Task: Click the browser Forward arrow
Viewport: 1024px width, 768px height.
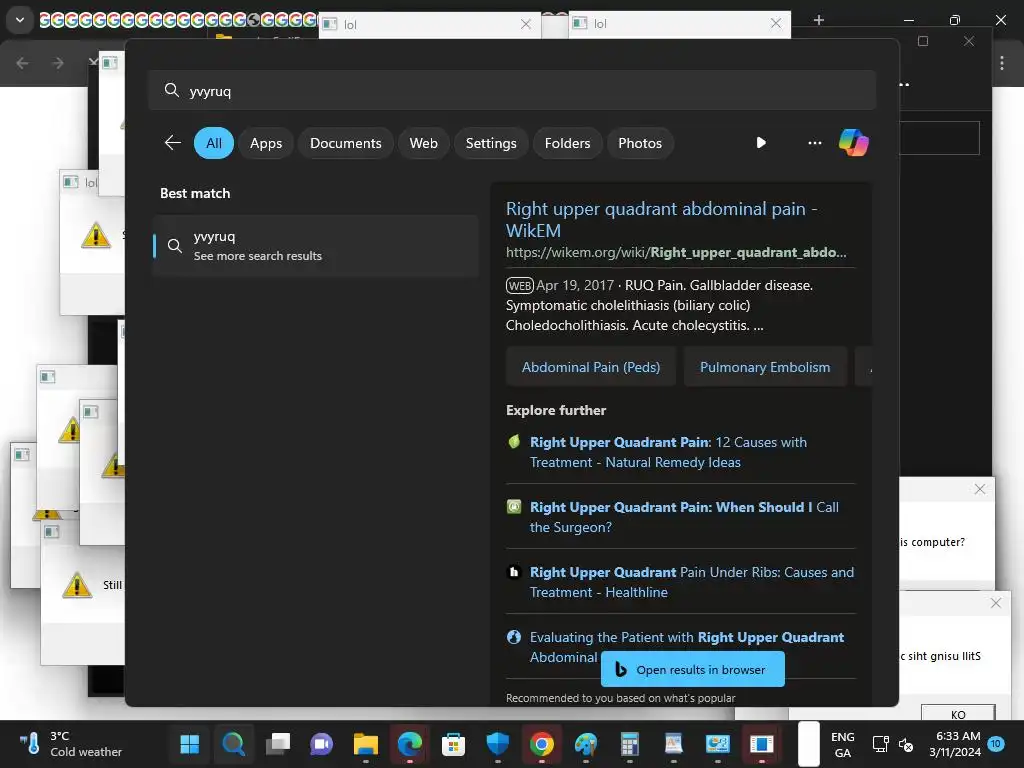Action: point(57,63)
